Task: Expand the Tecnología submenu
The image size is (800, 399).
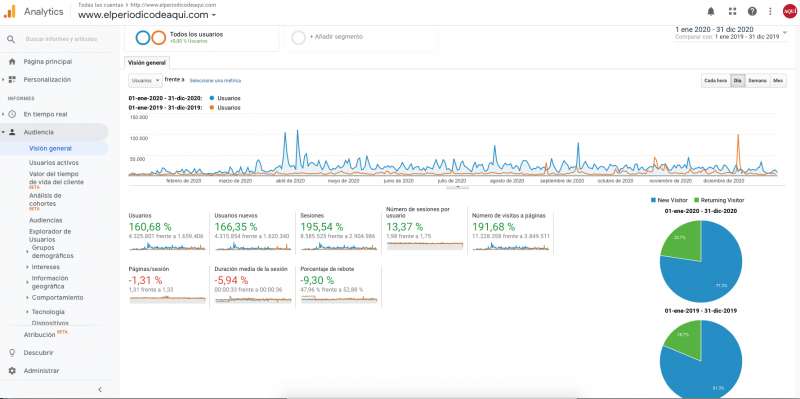Action: click(x=27, y=312)
